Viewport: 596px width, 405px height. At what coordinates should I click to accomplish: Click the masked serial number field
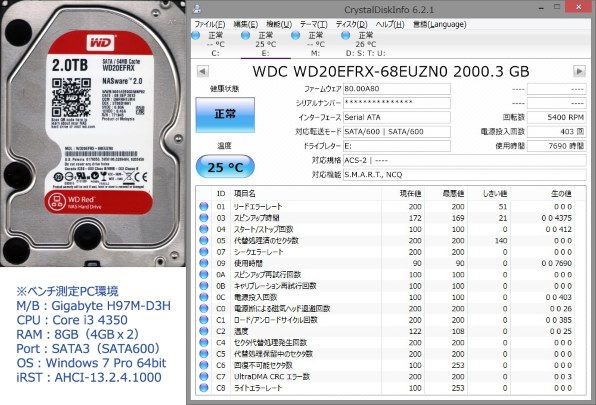tap(397, 103)
